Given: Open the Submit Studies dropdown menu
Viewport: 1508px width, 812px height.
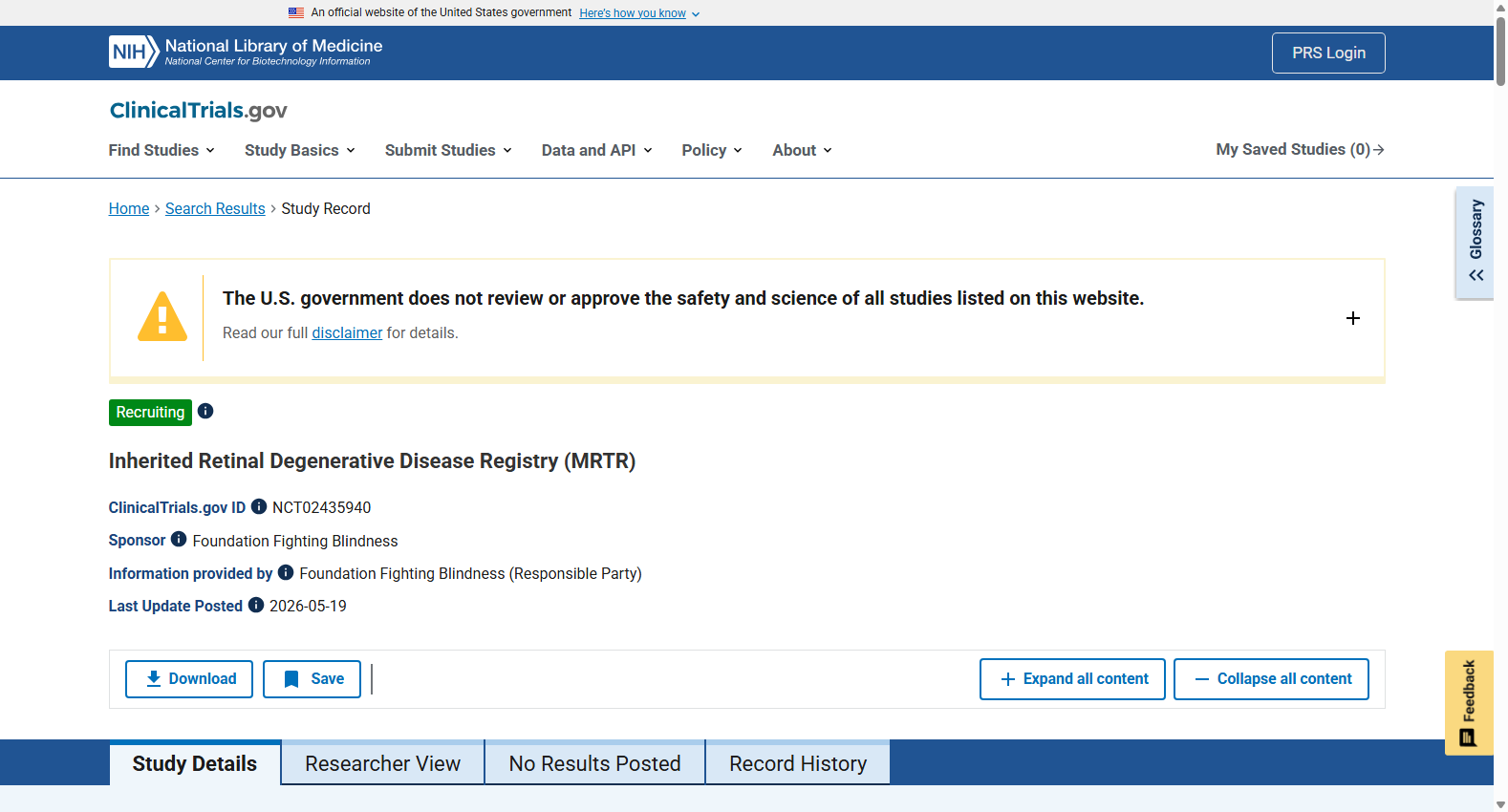Looking at the screenshot, I should click(x=448, y=150).
